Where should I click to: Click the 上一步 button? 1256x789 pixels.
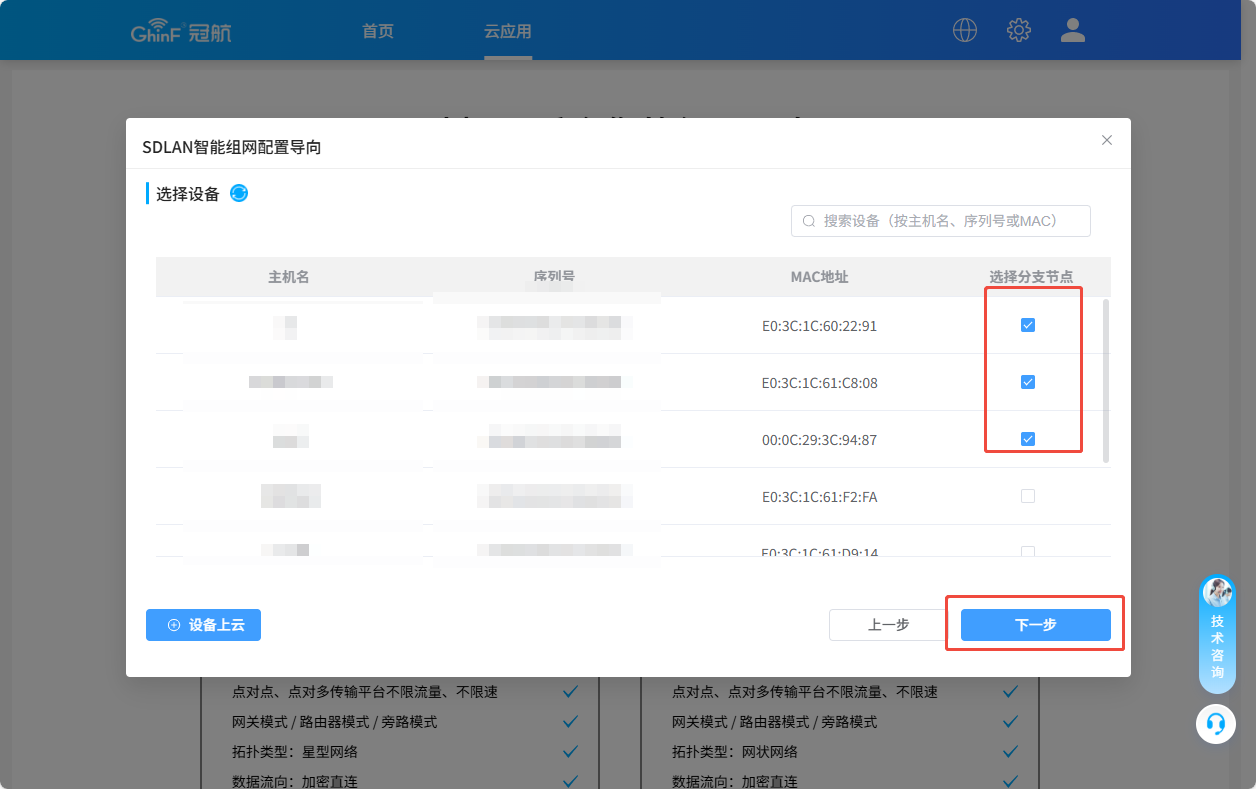click(888, 625)
